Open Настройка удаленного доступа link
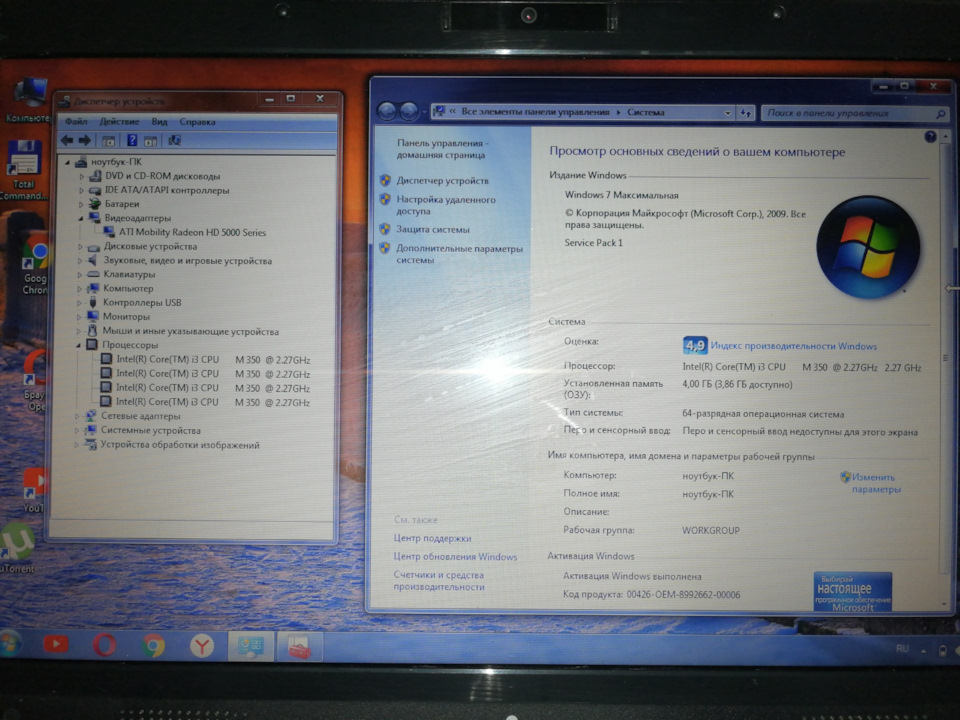 click(446, 205)
